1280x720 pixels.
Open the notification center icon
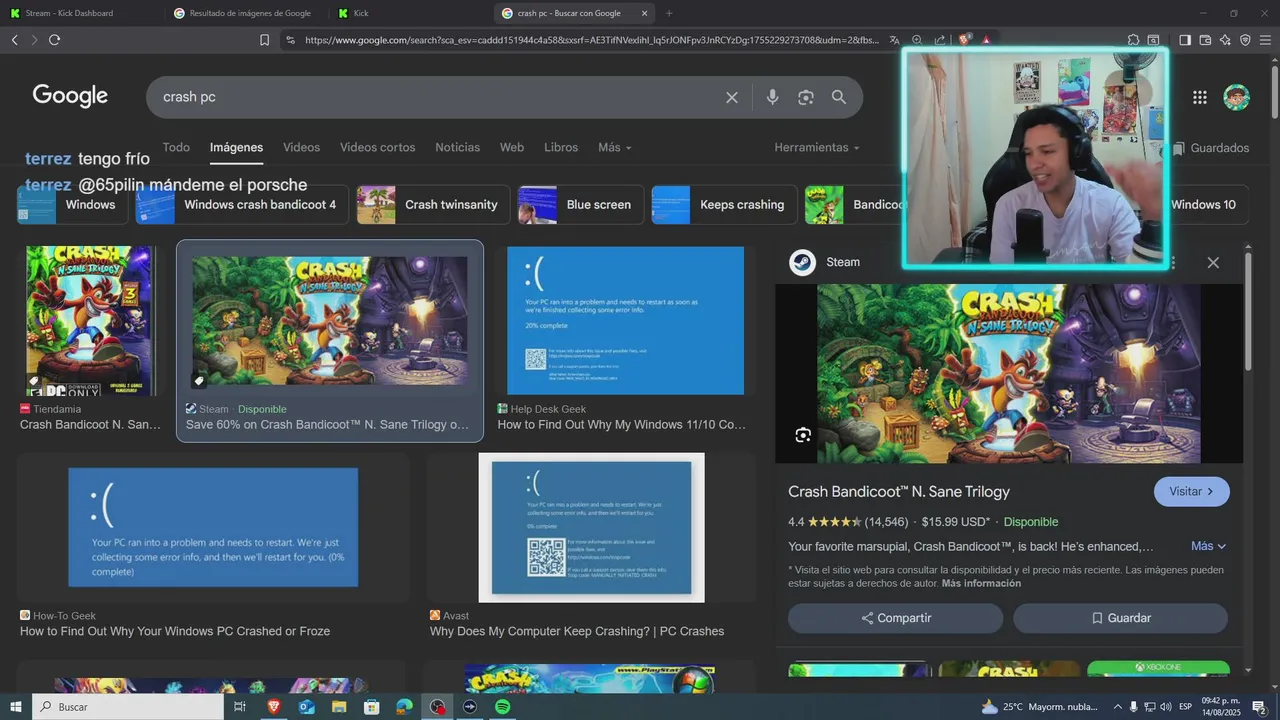(1259, 707)
